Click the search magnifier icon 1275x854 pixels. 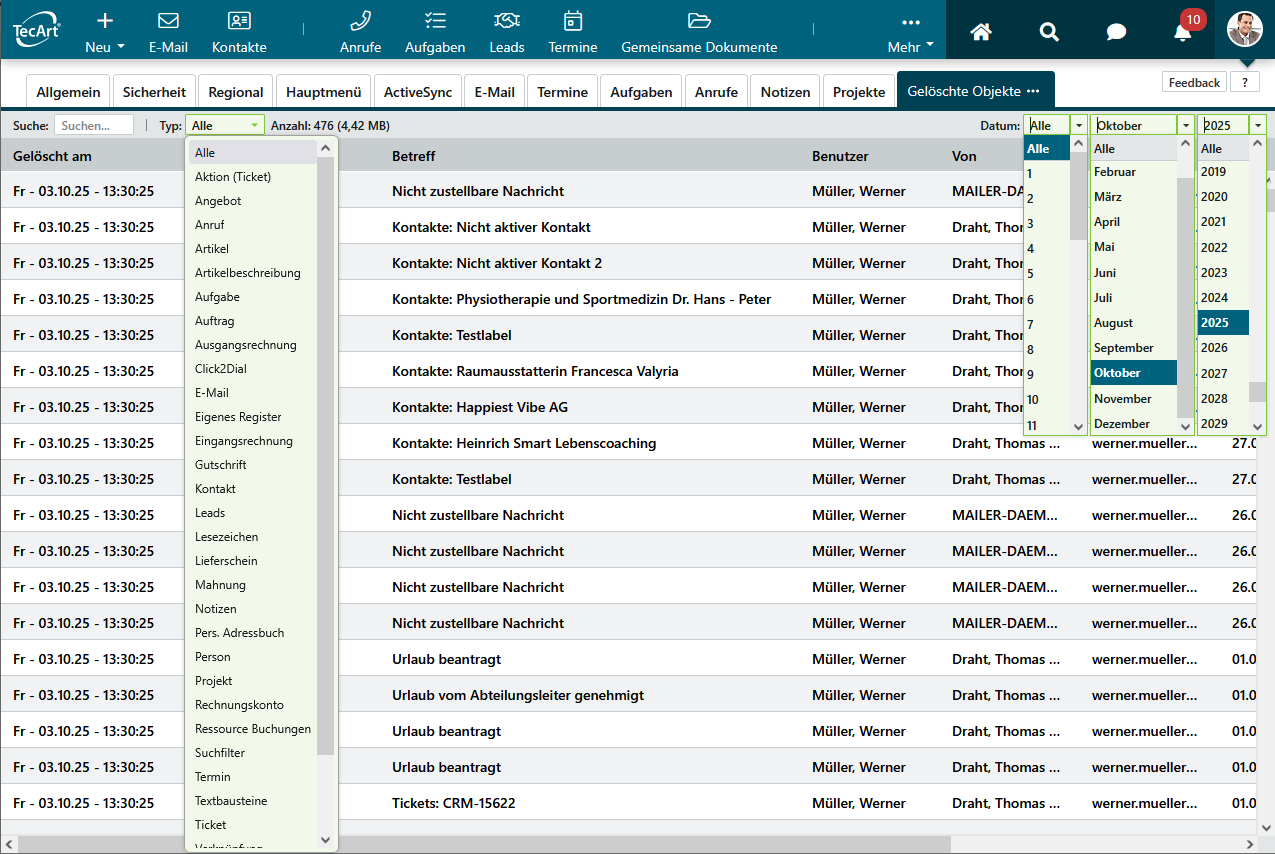(x=1049, y=31)
